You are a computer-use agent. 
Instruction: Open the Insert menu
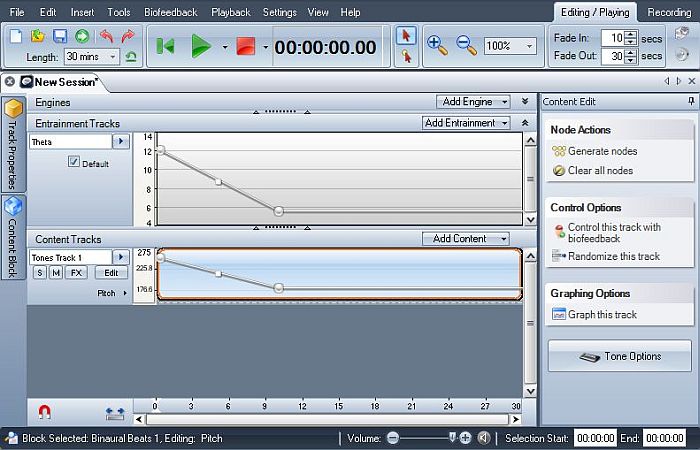[82, 12]
